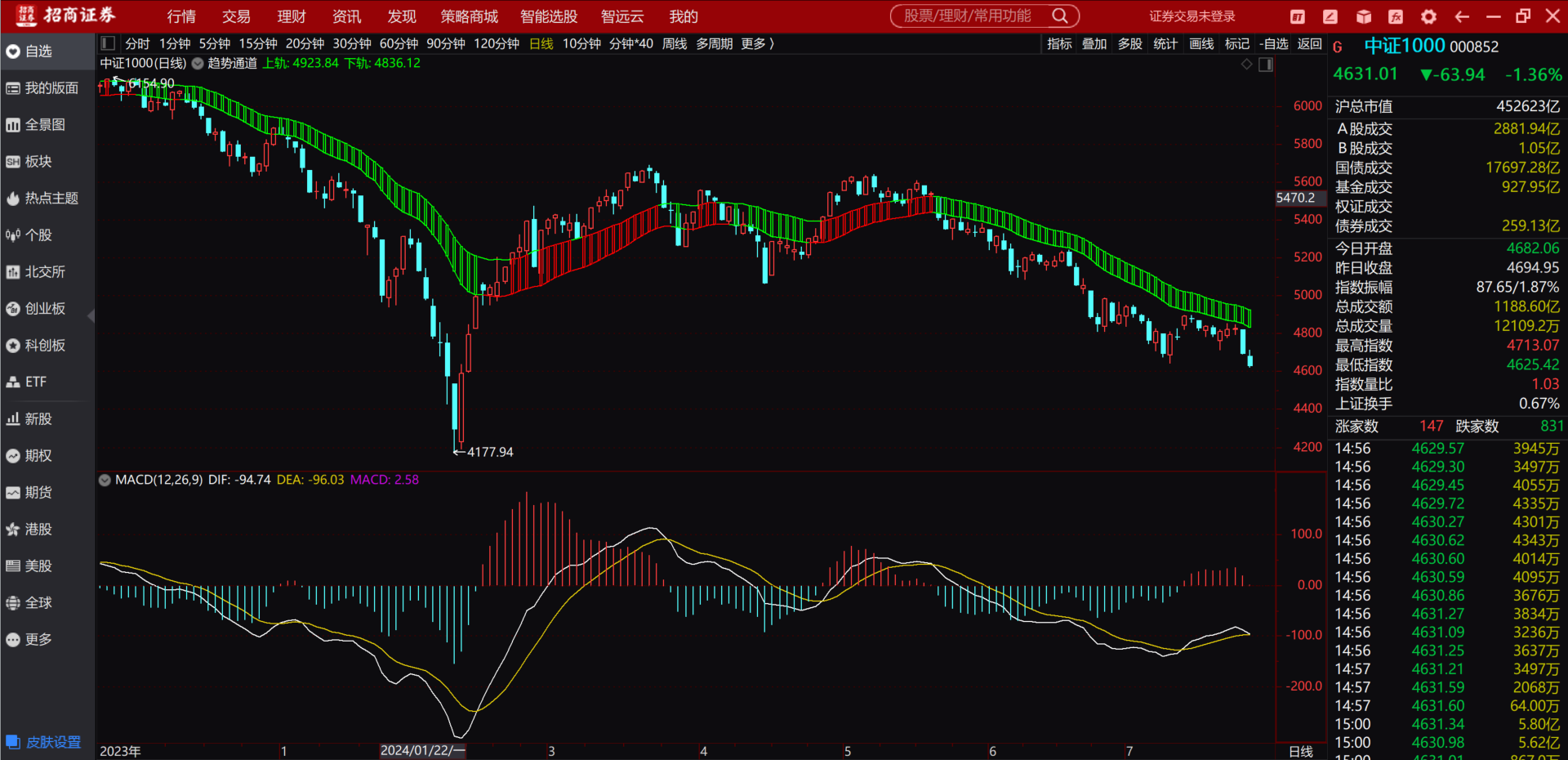Viewport: 1568px width, 760px height.
Task: Click 指标 indicator button
Action: coord(1059,43)
